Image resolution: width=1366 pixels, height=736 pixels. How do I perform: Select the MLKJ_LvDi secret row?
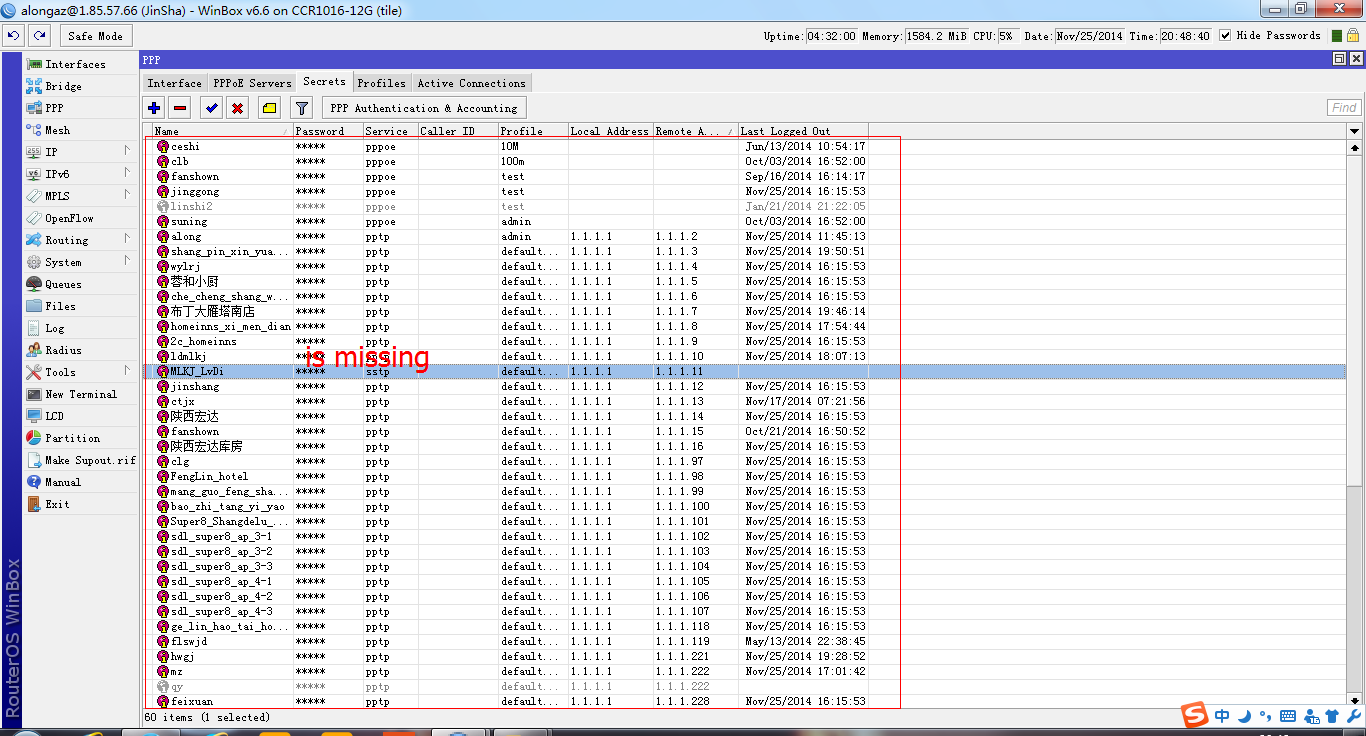745,371
